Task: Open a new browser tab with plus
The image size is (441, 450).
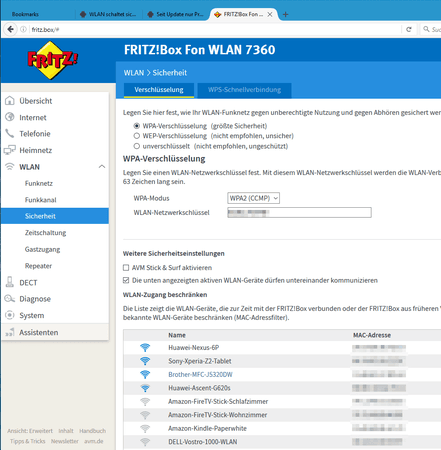Action: point(285,14)
